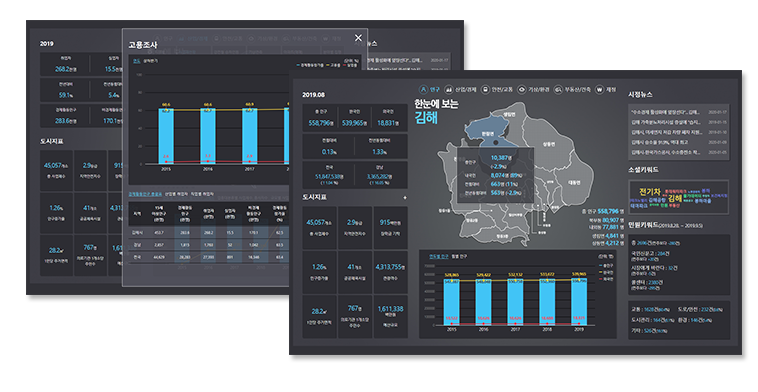Click the 2015 bar in the 고용조사 chart
Screen dimensions: 758x392
[x=166, y=136]
